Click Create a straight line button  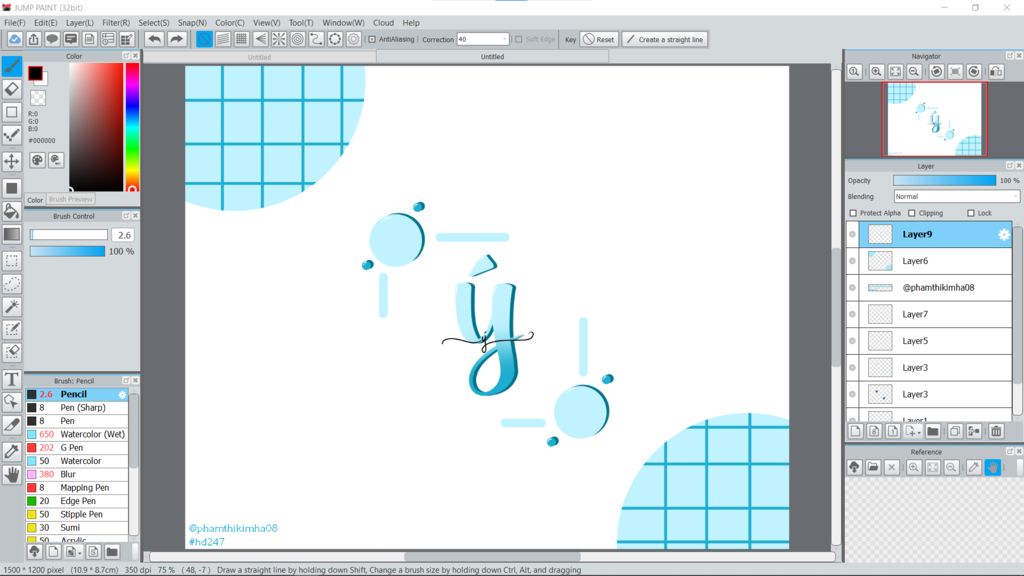pos(665,39)
